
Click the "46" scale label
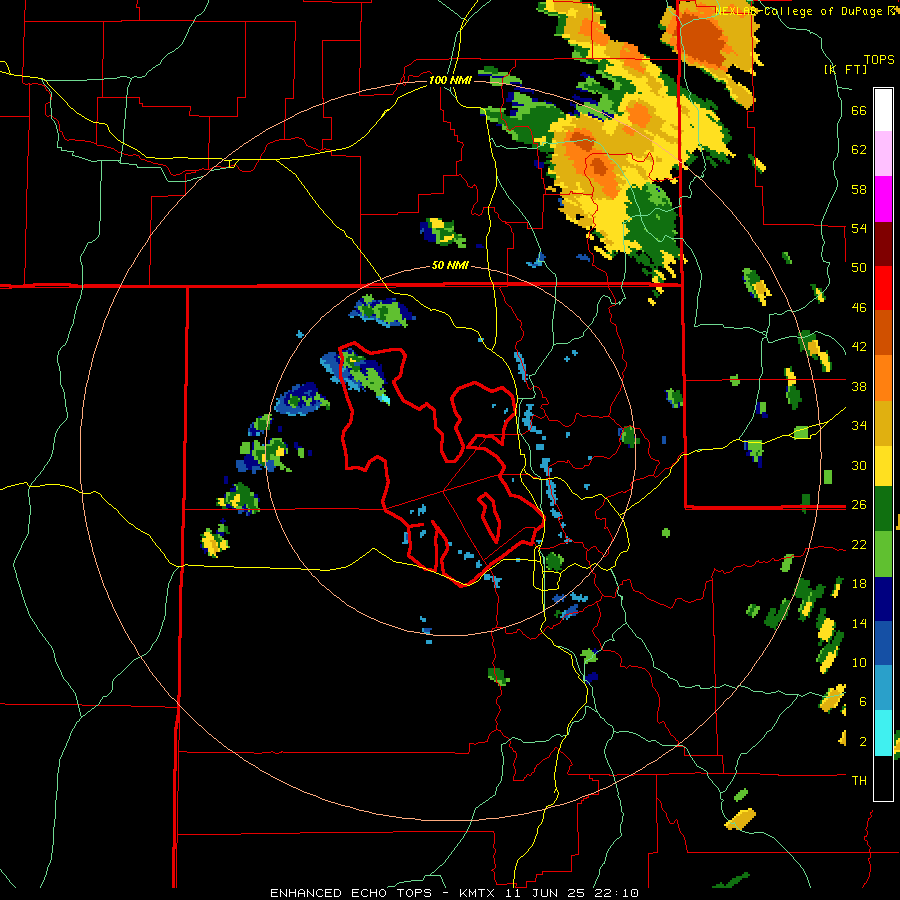(859, 308)
